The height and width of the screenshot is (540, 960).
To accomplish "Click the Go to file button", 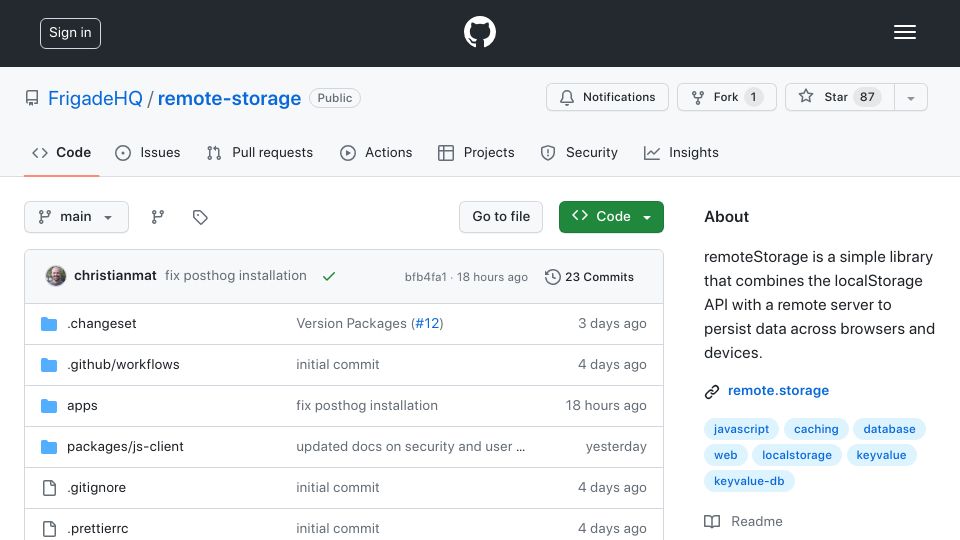I will pos(501,217).
